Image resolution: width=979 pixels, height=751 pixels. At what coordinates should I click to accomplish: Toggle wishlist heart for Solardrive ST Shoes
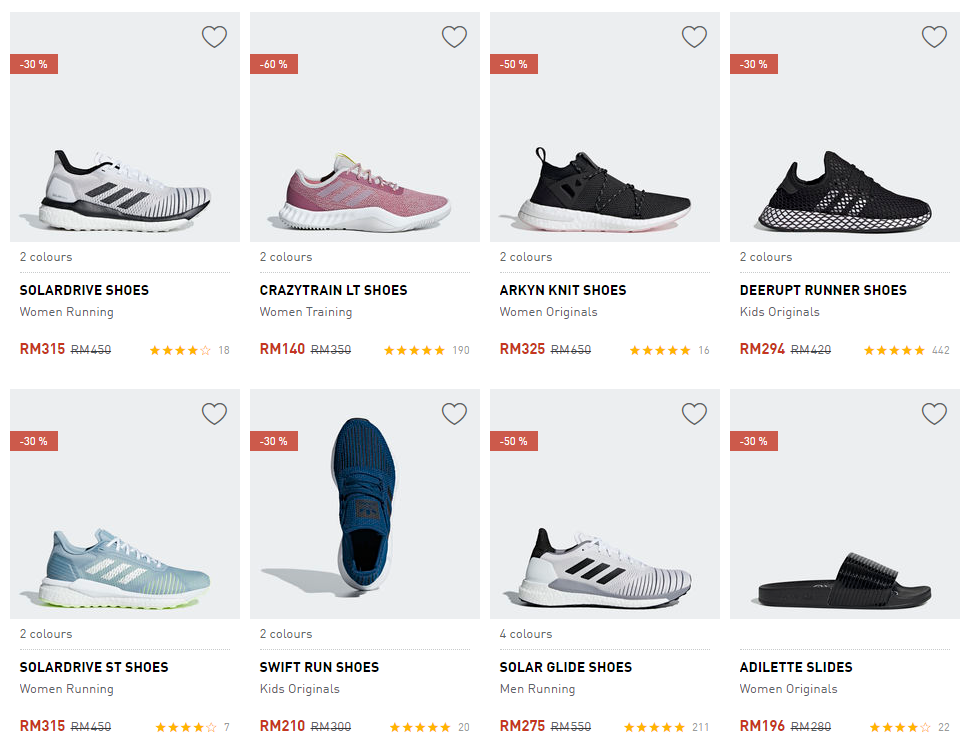pyautogui.click(x=215, y=414)
